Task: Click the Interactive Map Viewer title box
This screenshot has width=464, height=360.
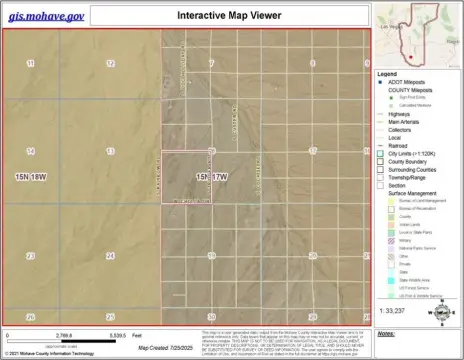Action: click(x=229, y=15)
